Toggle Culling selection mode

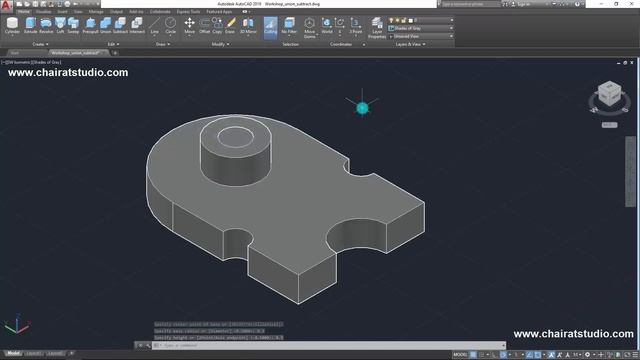270,28
